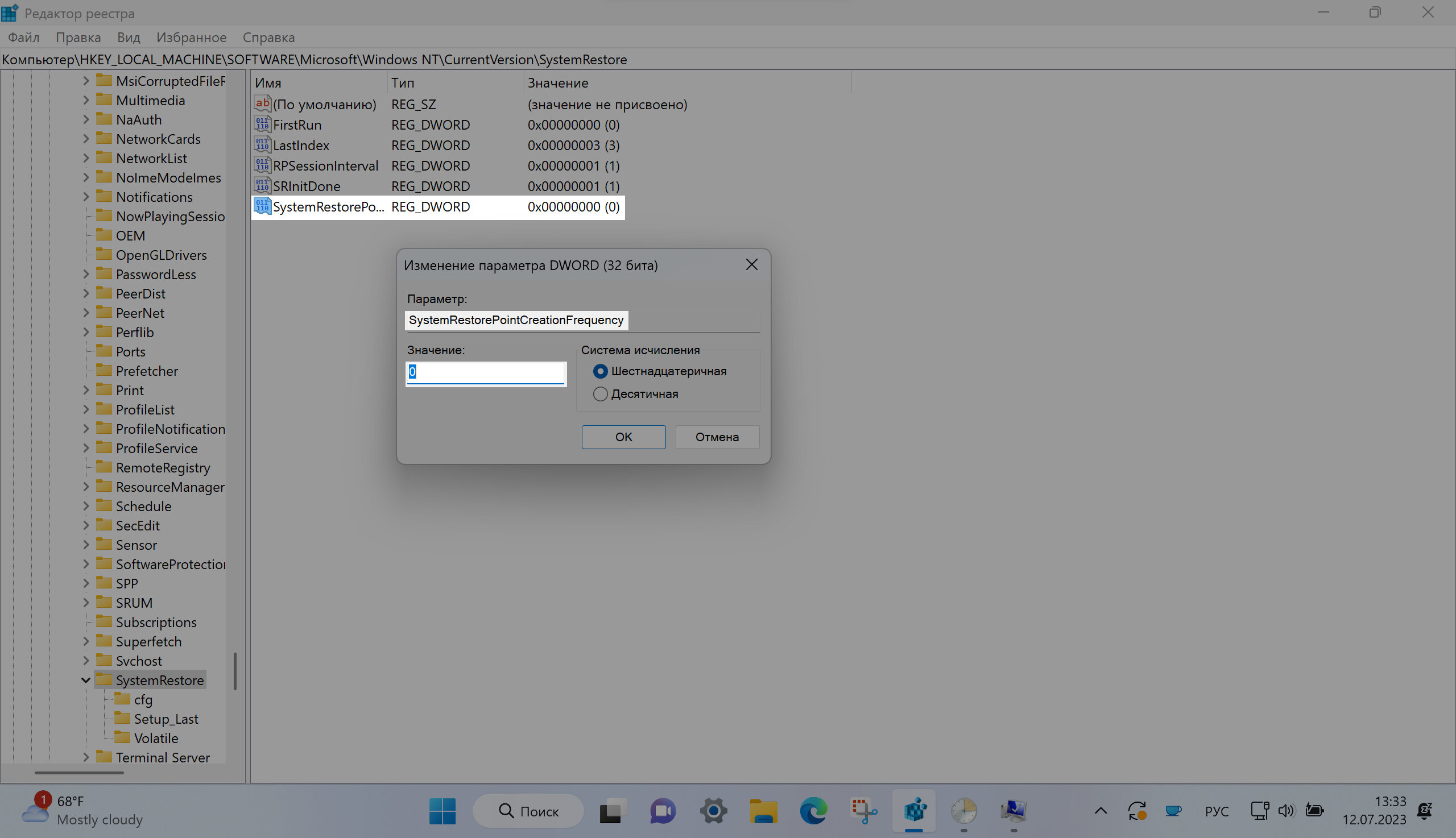
Task: Select the RPSessionInterval DWORD icon
Action: (262, 166)
